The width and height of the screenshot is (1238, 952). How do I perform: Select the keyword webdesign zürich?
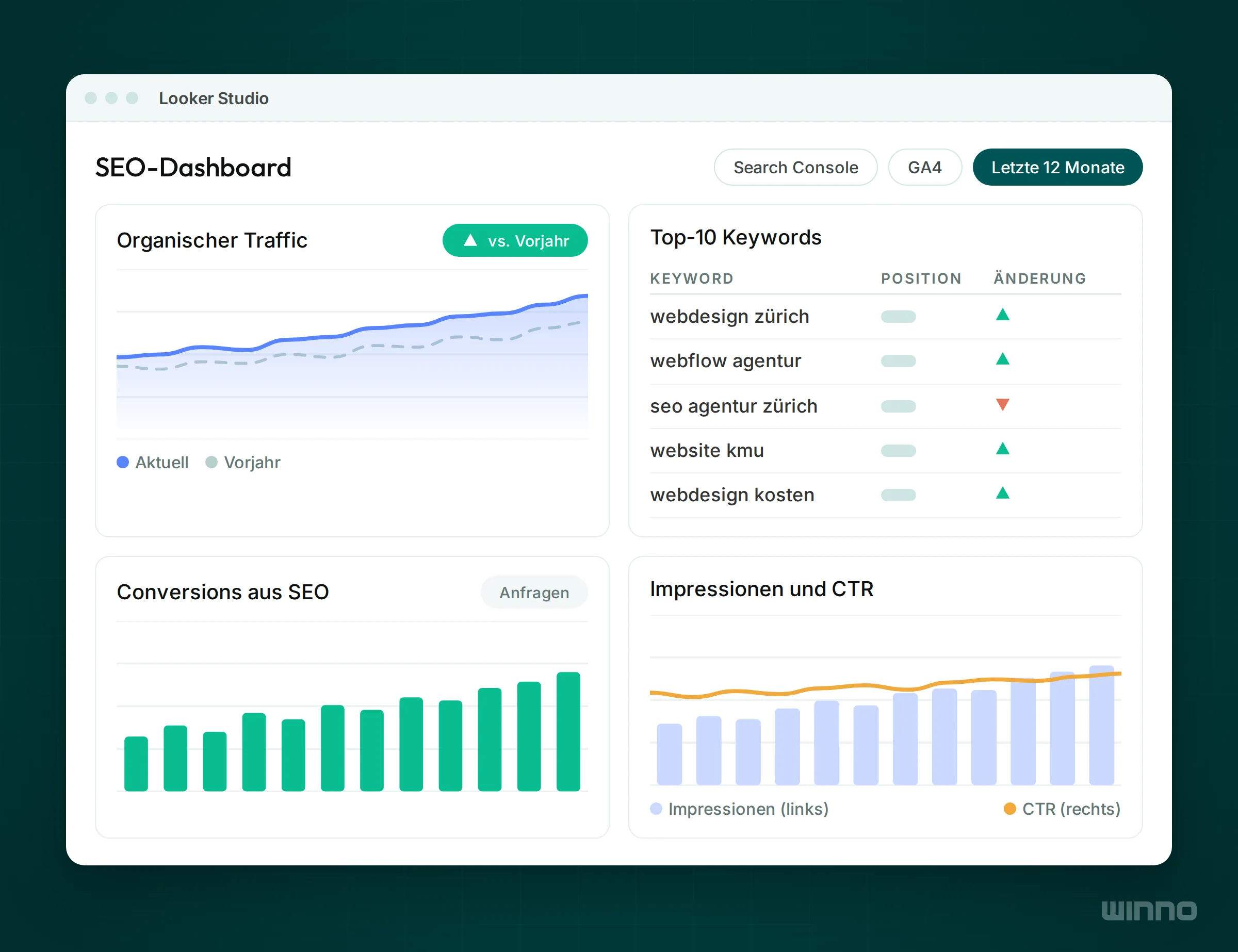[x=729, y=316]
